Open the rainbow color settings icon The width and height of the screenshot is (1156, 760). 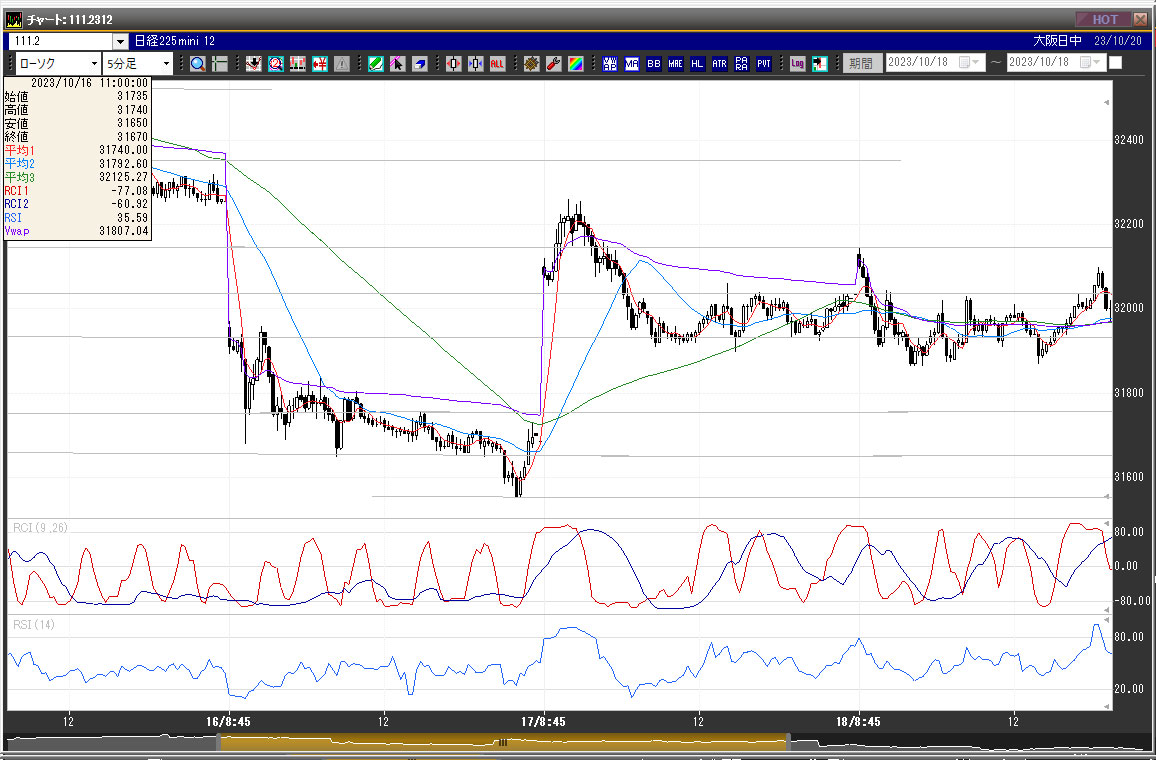(576, 64)
